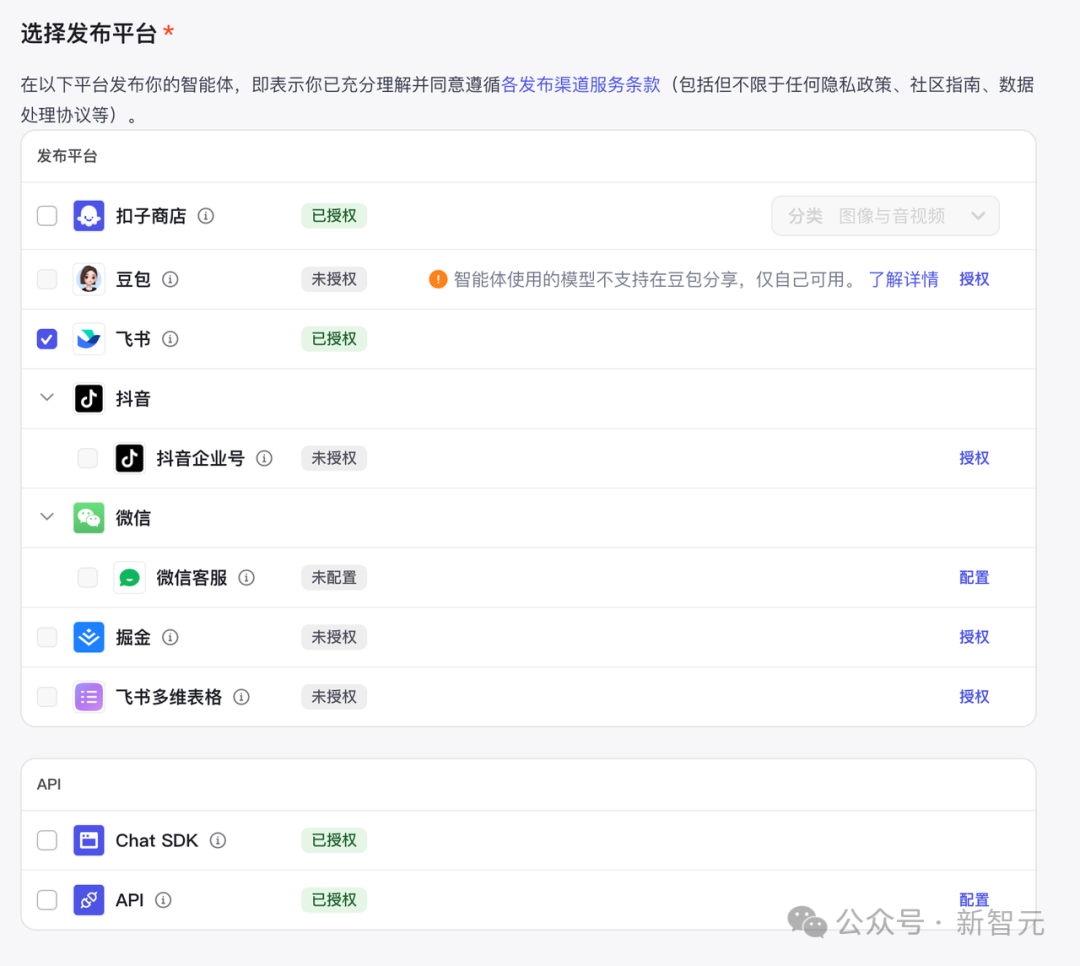1080x966 pixels.
Task: Select the 豆包 avatar icon
Action: click(89, 279)
